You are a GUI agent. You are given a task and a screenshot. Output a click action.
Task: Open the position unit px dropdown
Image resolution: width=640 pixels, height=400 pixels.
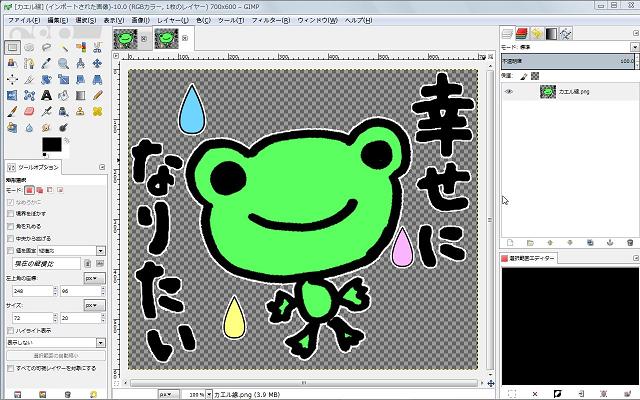95,278
